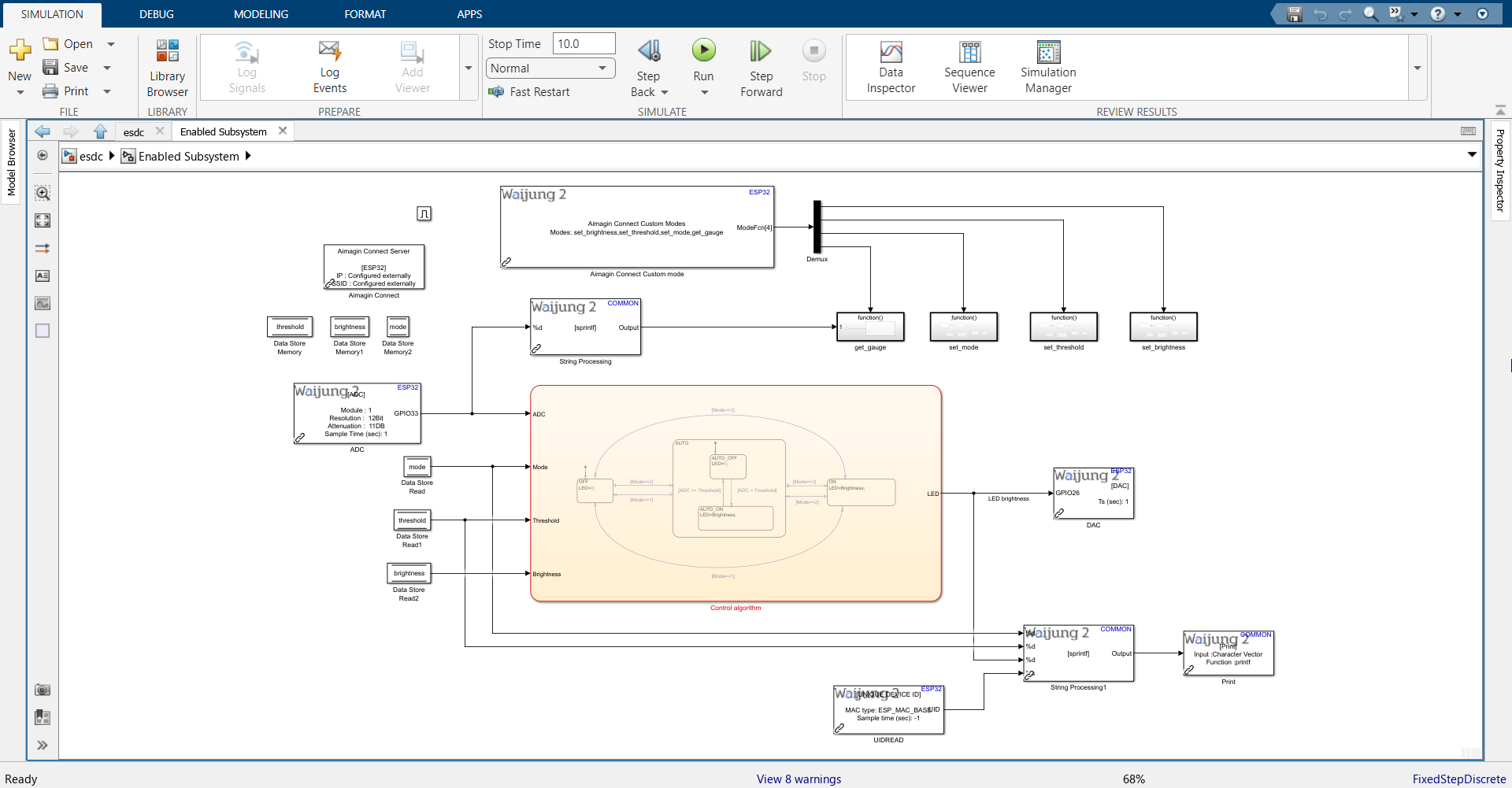This screenshot has height=788, width=1512.
Task: Close the Enabled Subsystem tab
Action: tap(283, 131)
